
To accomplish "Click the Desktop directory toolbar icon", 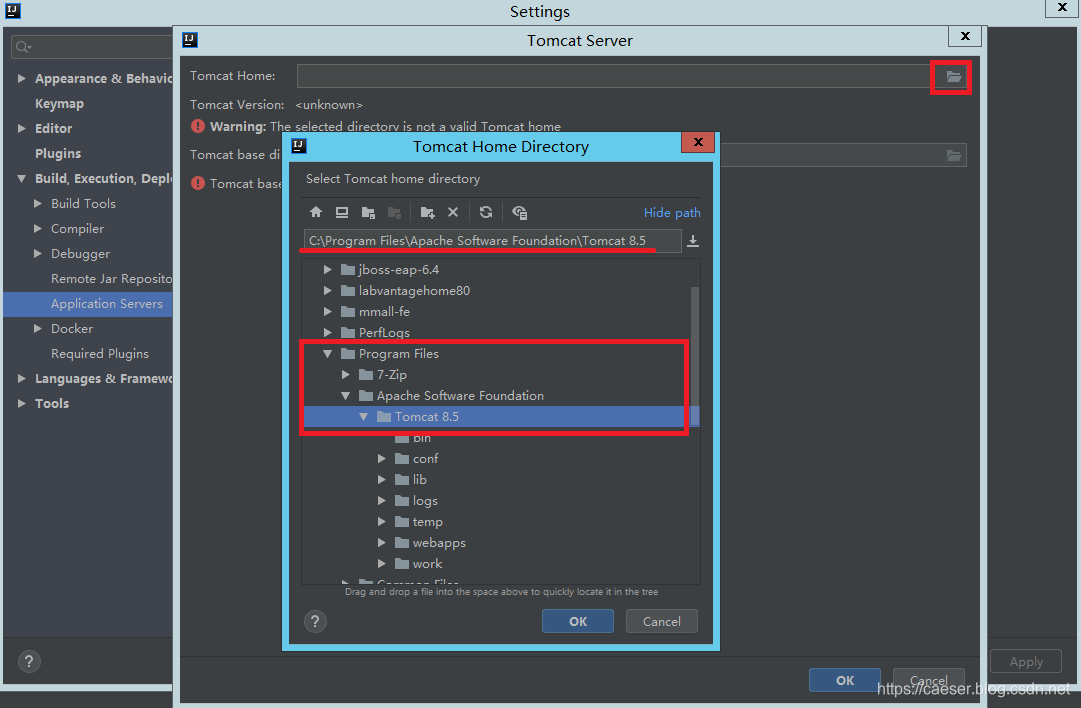I will (342, 212).
